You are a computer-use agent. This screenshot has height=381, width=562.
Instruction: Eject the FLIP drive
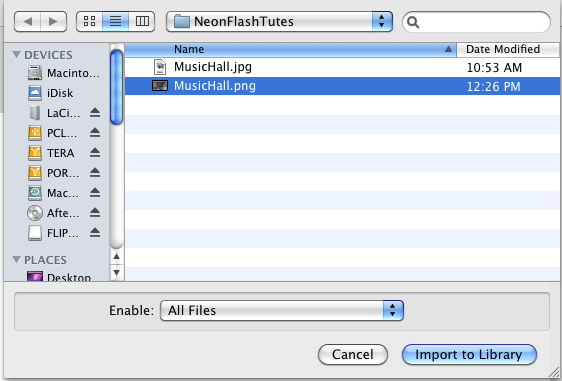click(95, 233)
